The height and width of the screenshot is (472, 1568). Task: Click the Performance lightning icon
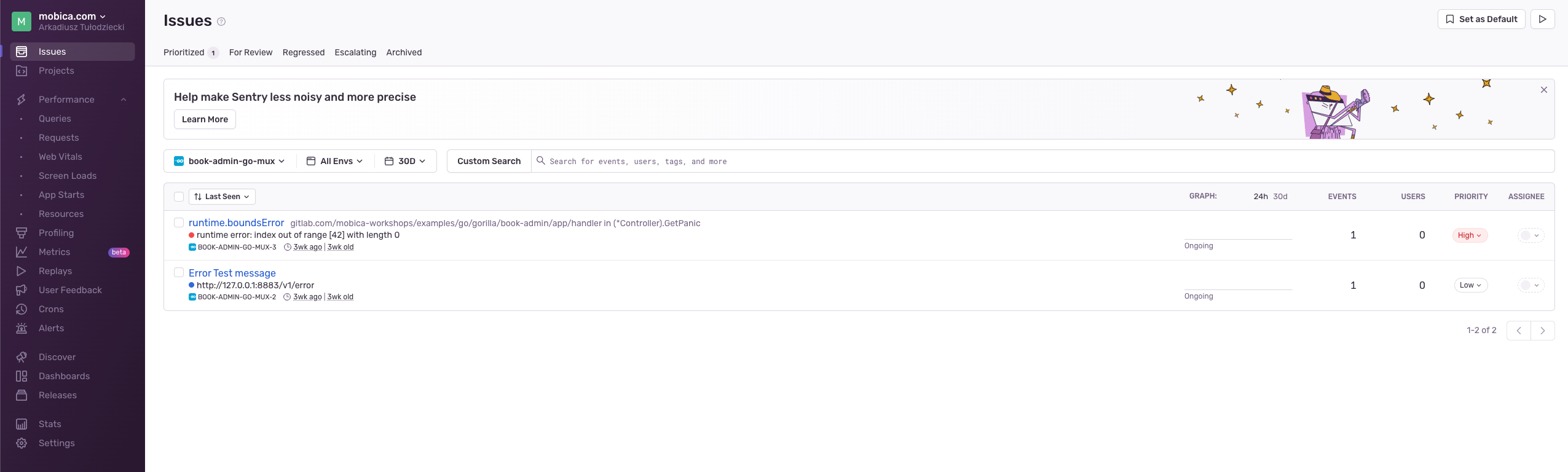[x=22, y=100]
